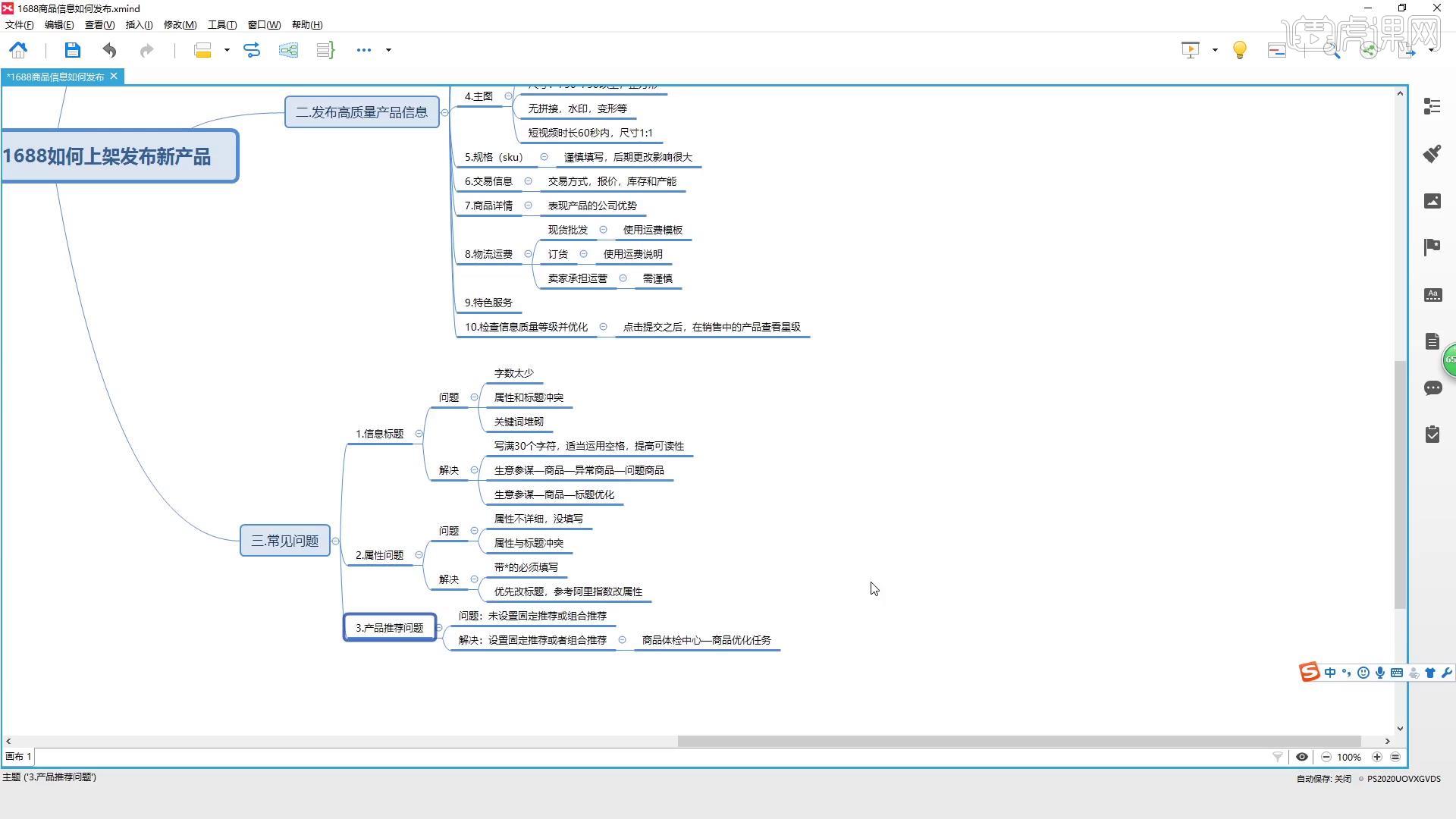Open the Notes panel in sidebar
The width and height of the screenshot is (1456, 819).
coord(1432,341)
